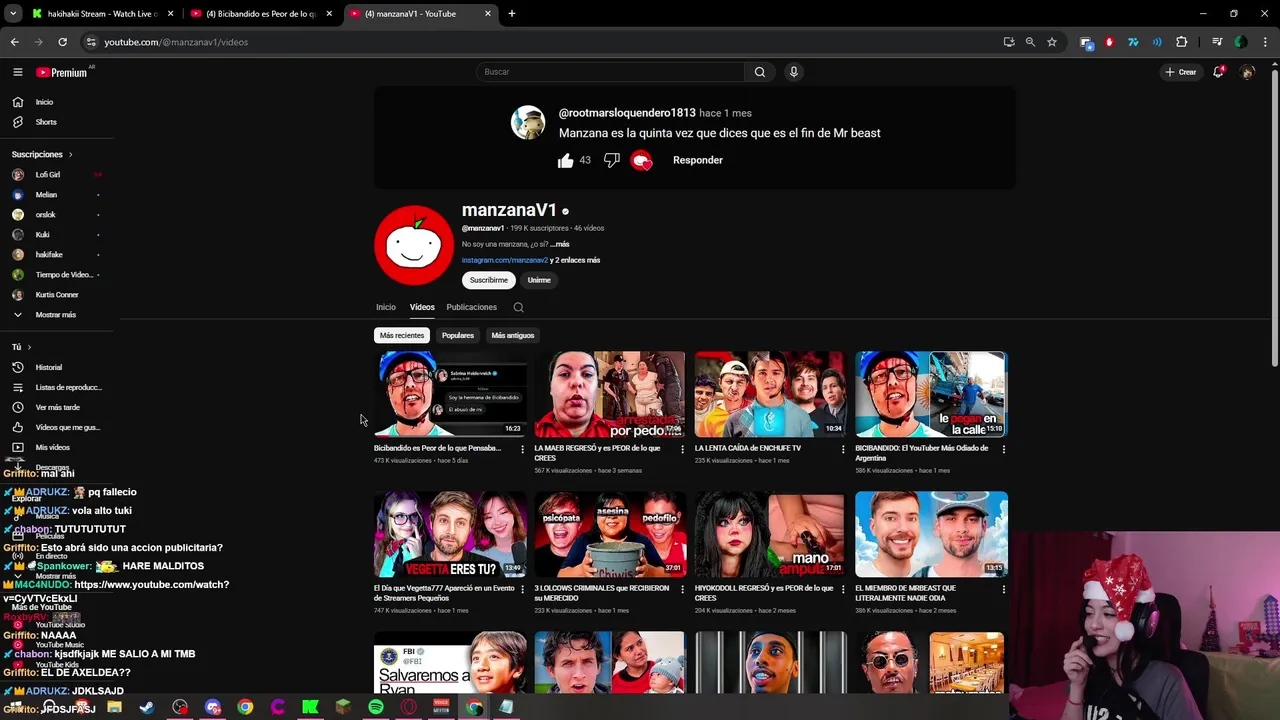Open options for Bicibandido es Peor video
This screenshot has width=1280, height=720.
(522, 449)
